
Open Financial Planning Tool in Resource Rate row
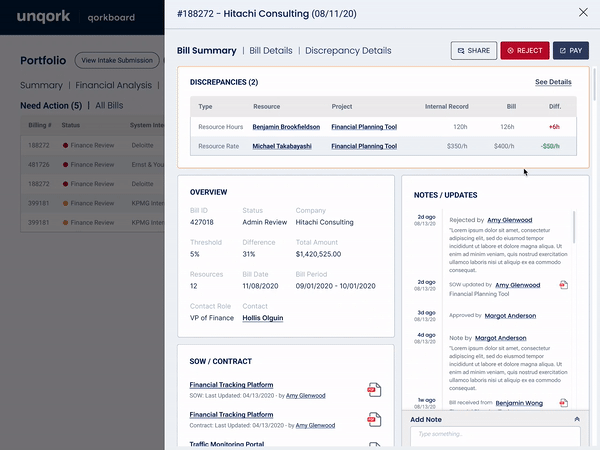click(x=364, y=146)
